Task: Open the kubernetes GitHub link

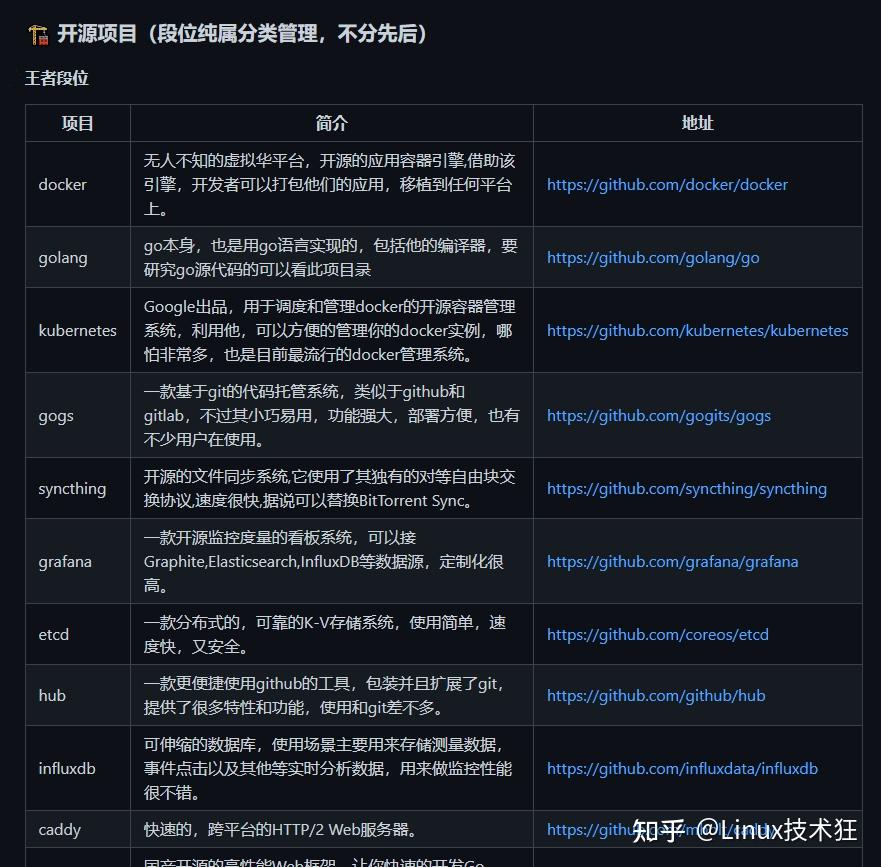Action: point(697,330)
